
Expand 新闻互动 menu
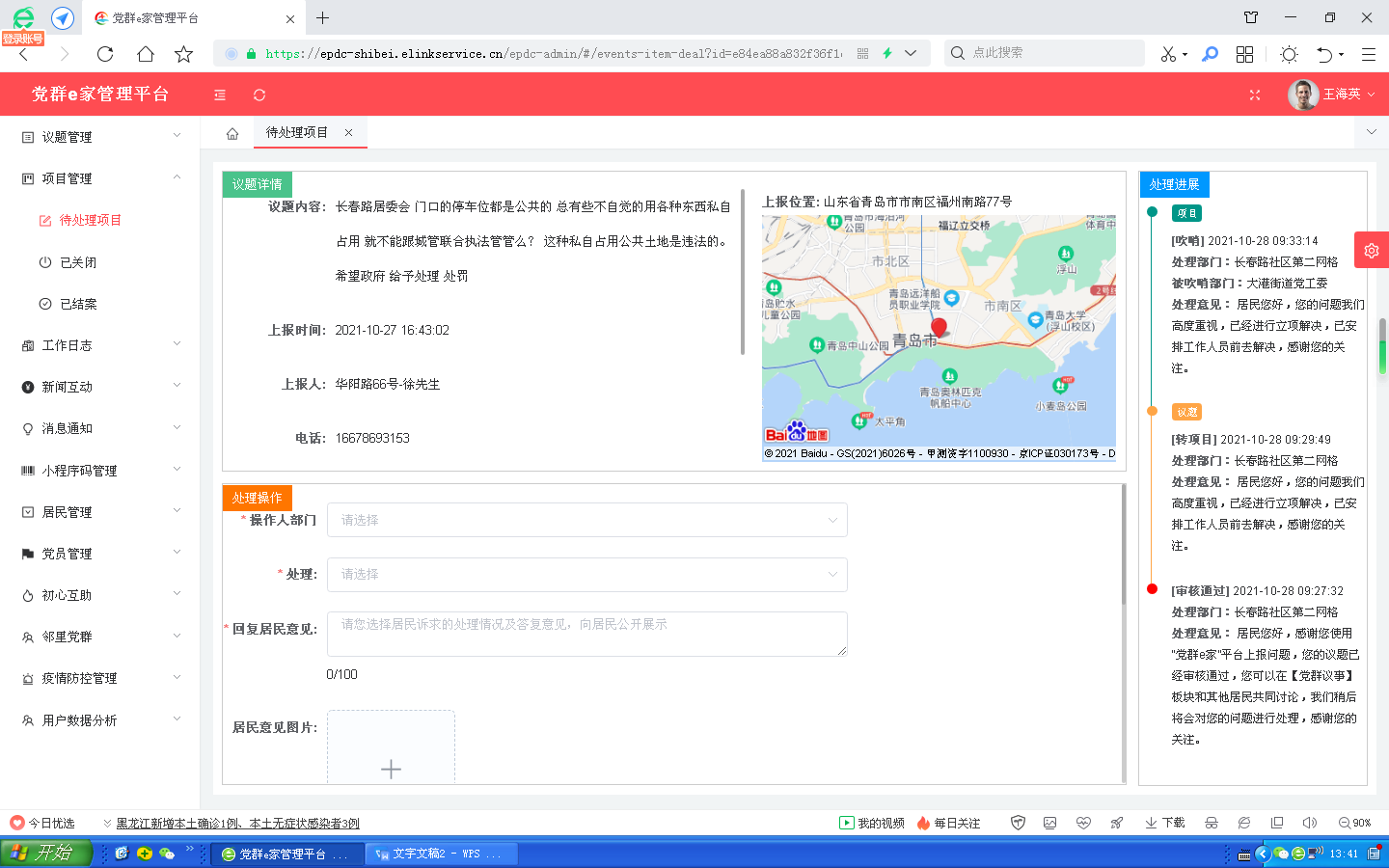tap(100, 387)
